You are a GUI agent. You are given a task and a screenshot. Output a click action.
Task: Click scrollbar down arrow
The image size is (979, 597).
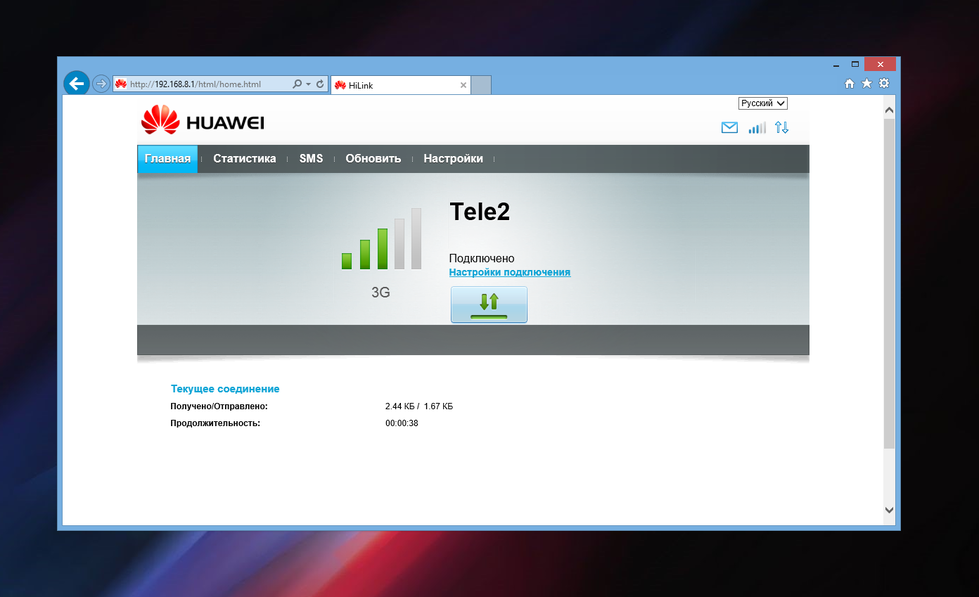click(x=889, y=510)
